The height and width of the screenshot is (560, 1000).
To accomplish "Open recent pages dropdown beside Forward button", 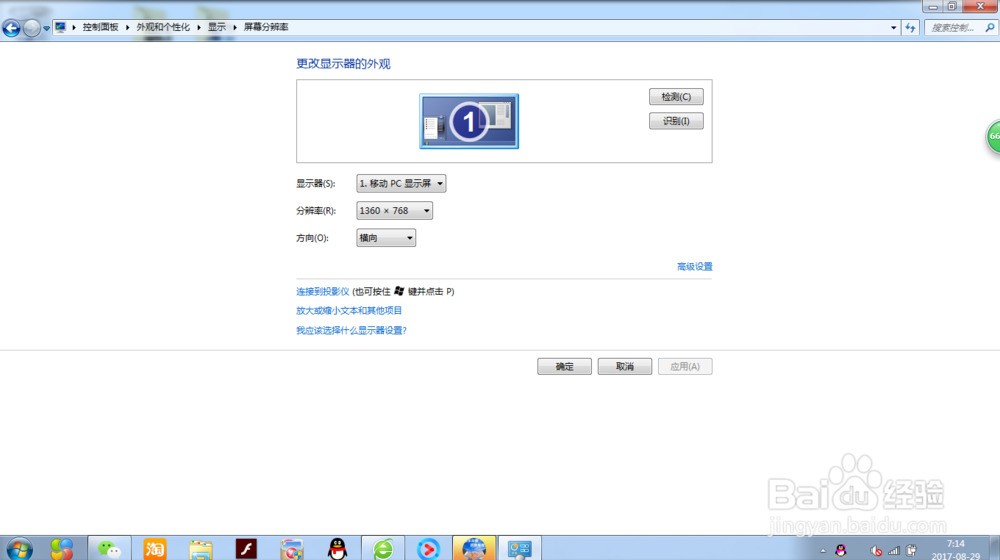I will pos(47,28).
